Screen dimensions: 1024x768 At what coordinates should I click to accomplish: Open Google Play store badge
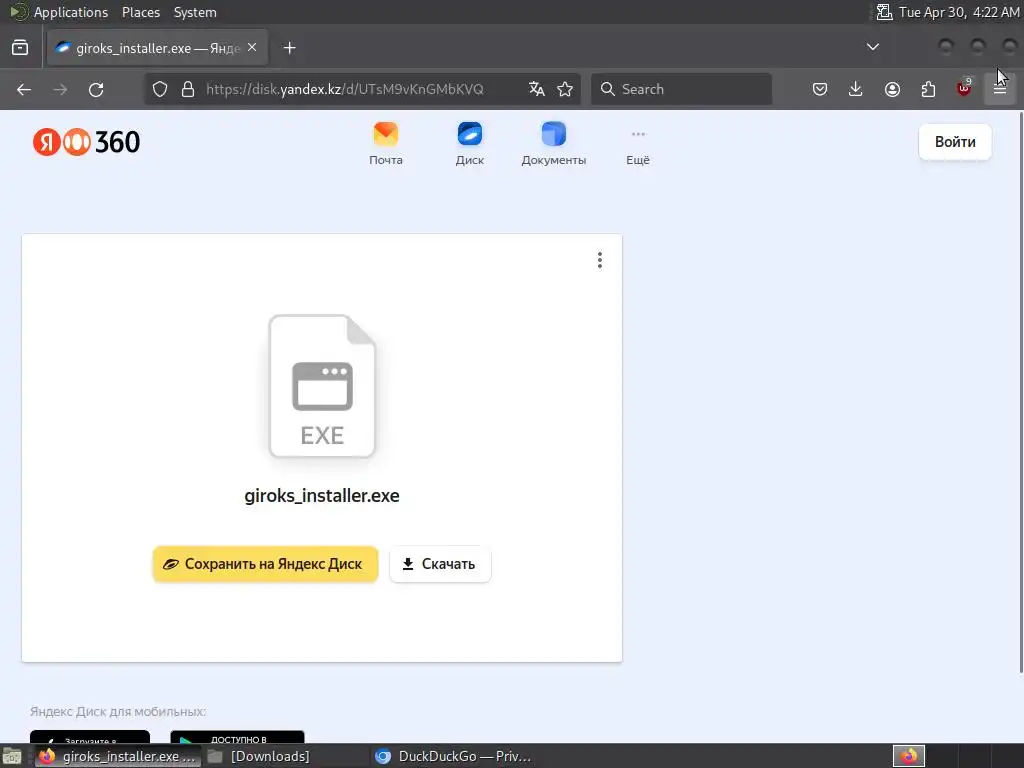click(237, 738)
